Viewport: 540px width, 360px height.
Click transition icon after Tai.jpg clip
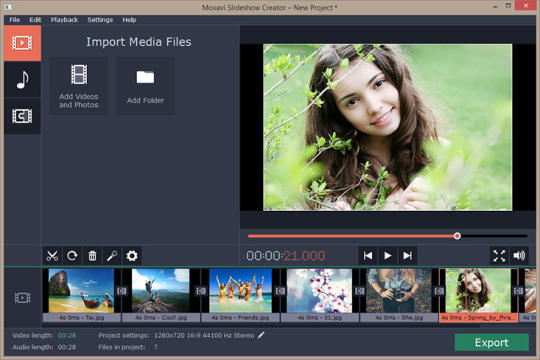click(x=122, y=291)
